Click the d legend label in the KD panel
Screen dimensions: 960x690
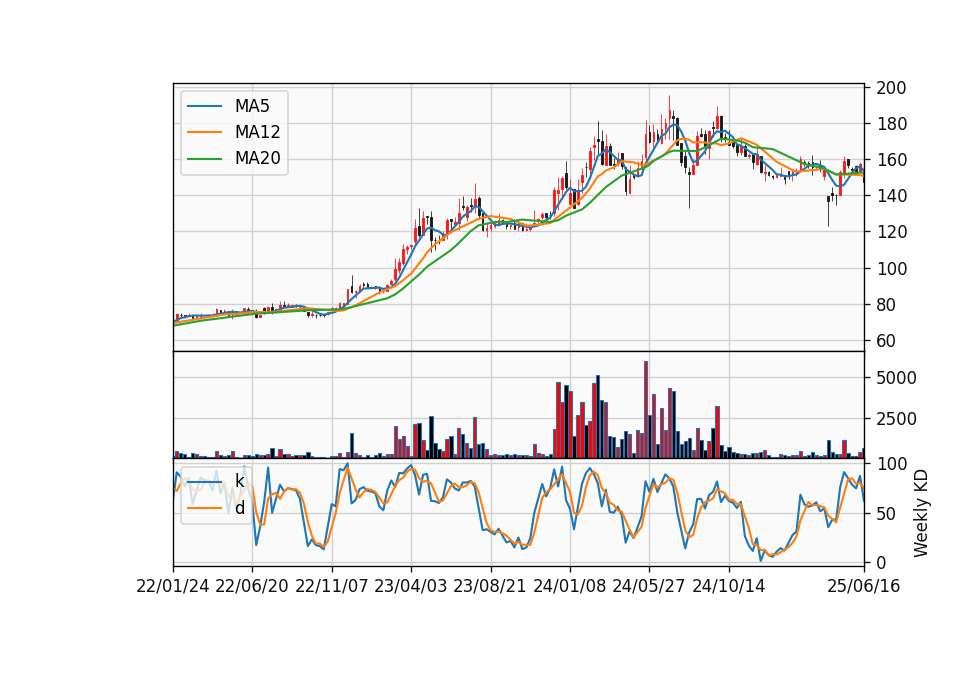tap(239, 508)
